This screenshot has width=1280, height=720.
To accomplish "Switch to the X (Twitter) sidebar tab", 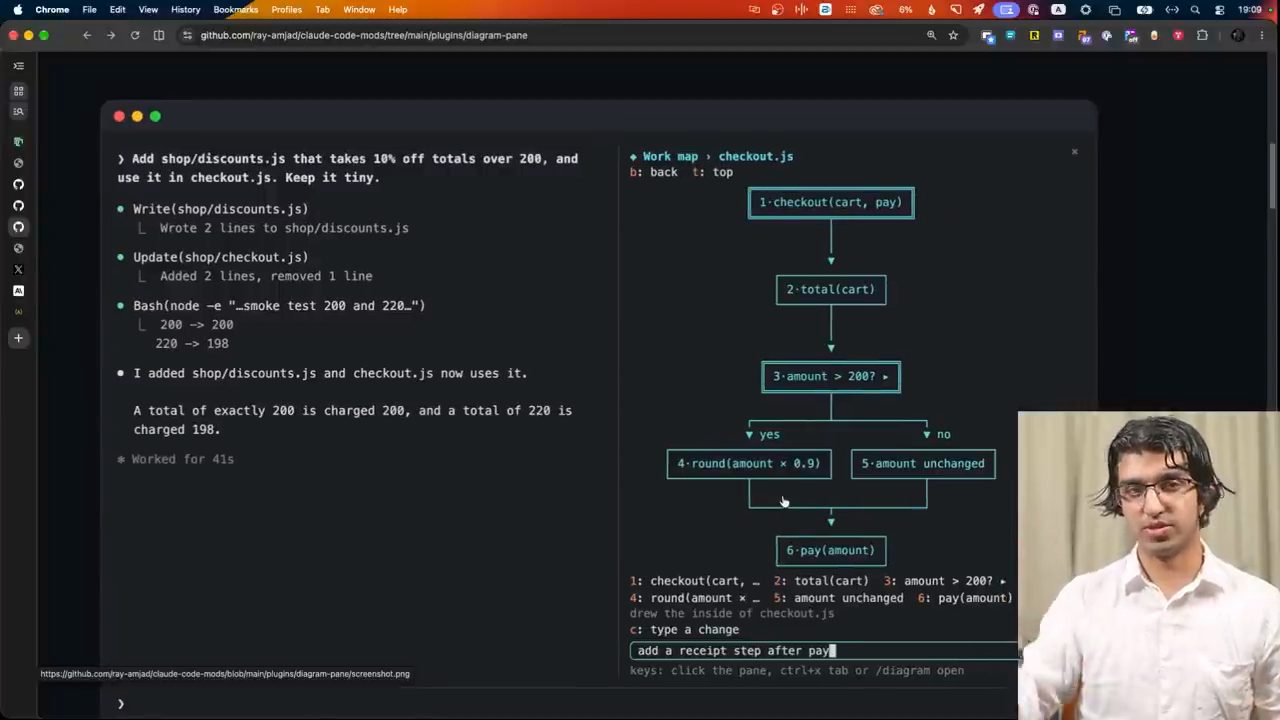I will coord(18,270).
